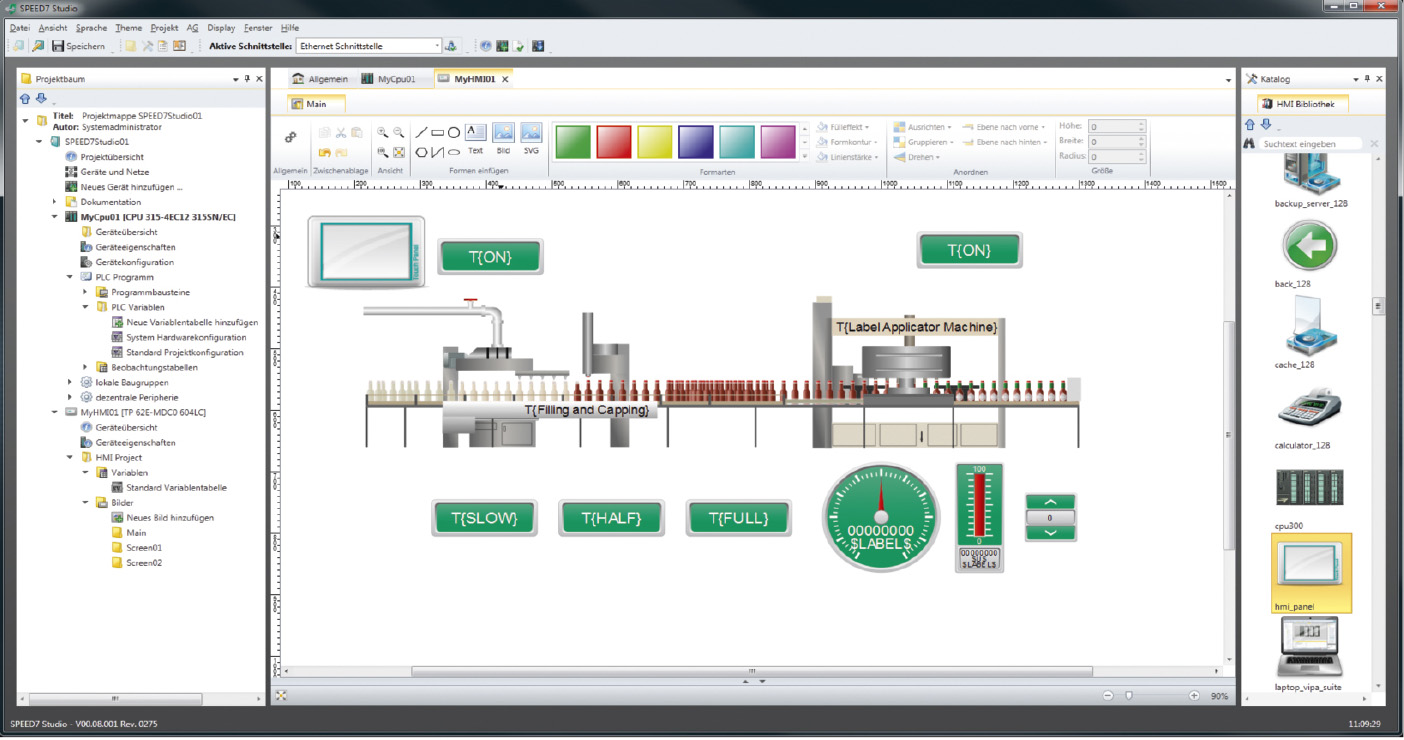Choose the yellow shape style swatch
This screenshot has width=1404, height=740.
655,141
